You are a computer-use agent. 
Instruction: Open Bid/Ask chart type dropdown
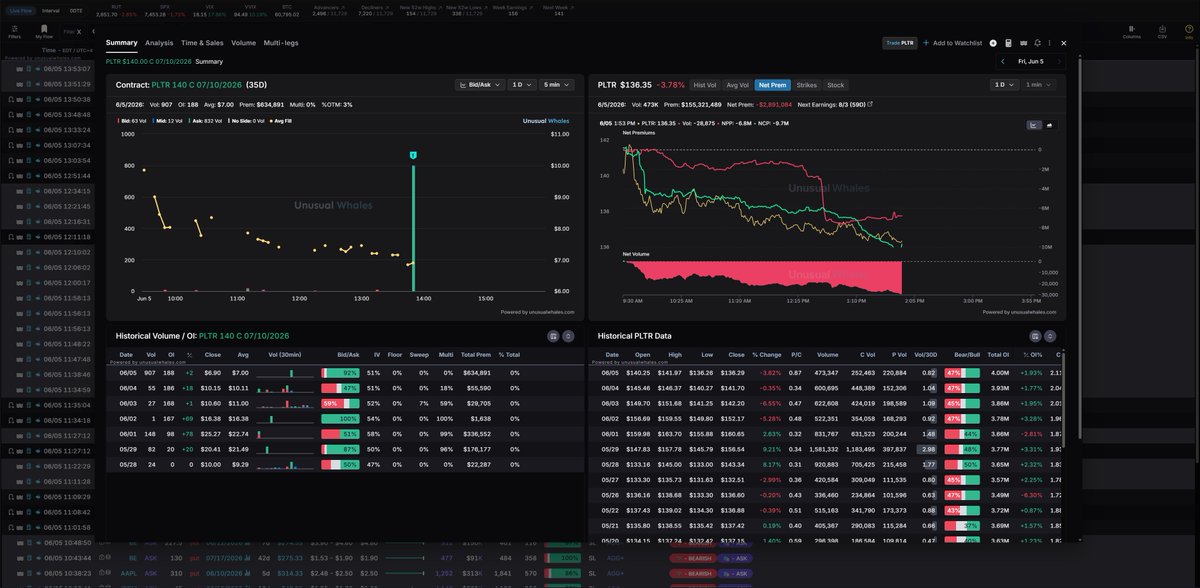[480, 85]
